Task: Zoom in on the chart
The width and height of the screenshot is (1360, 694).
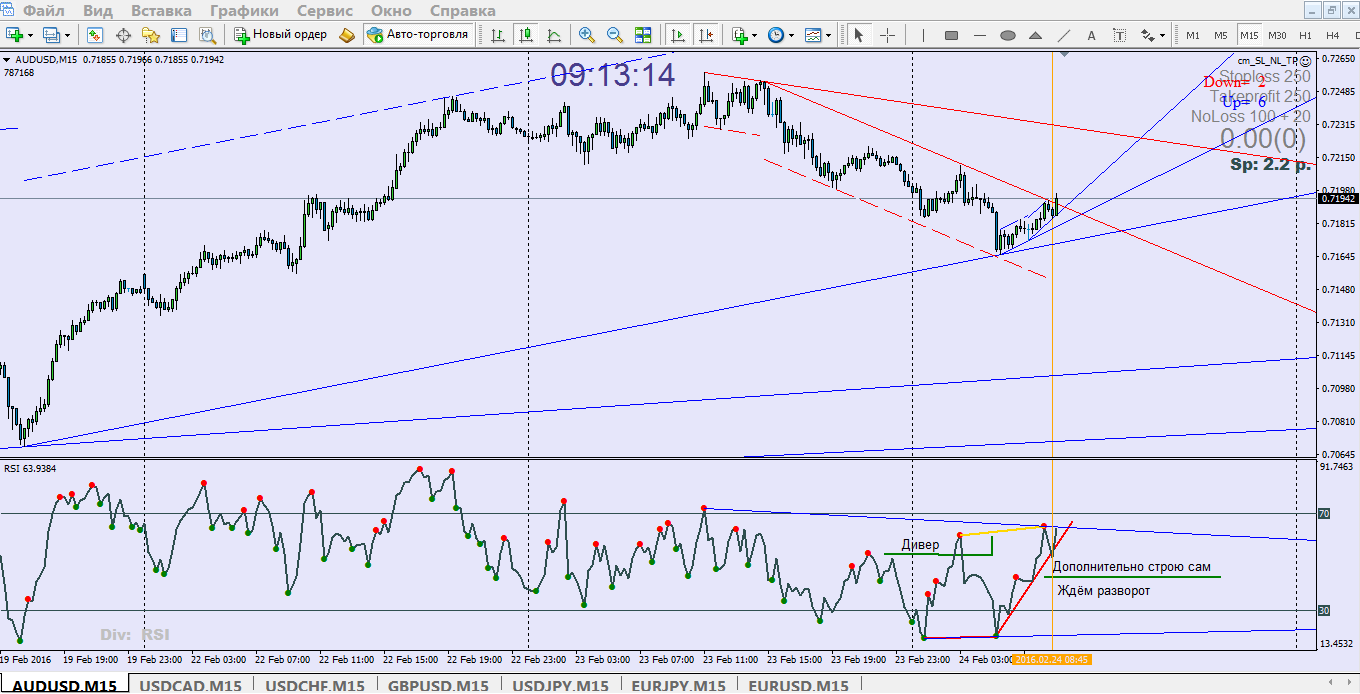Action: pos(587,35)
